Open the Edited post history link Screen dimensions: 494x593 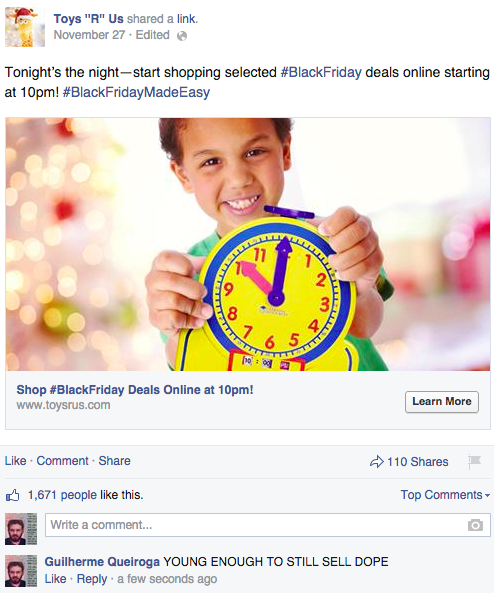pos(152,35)
